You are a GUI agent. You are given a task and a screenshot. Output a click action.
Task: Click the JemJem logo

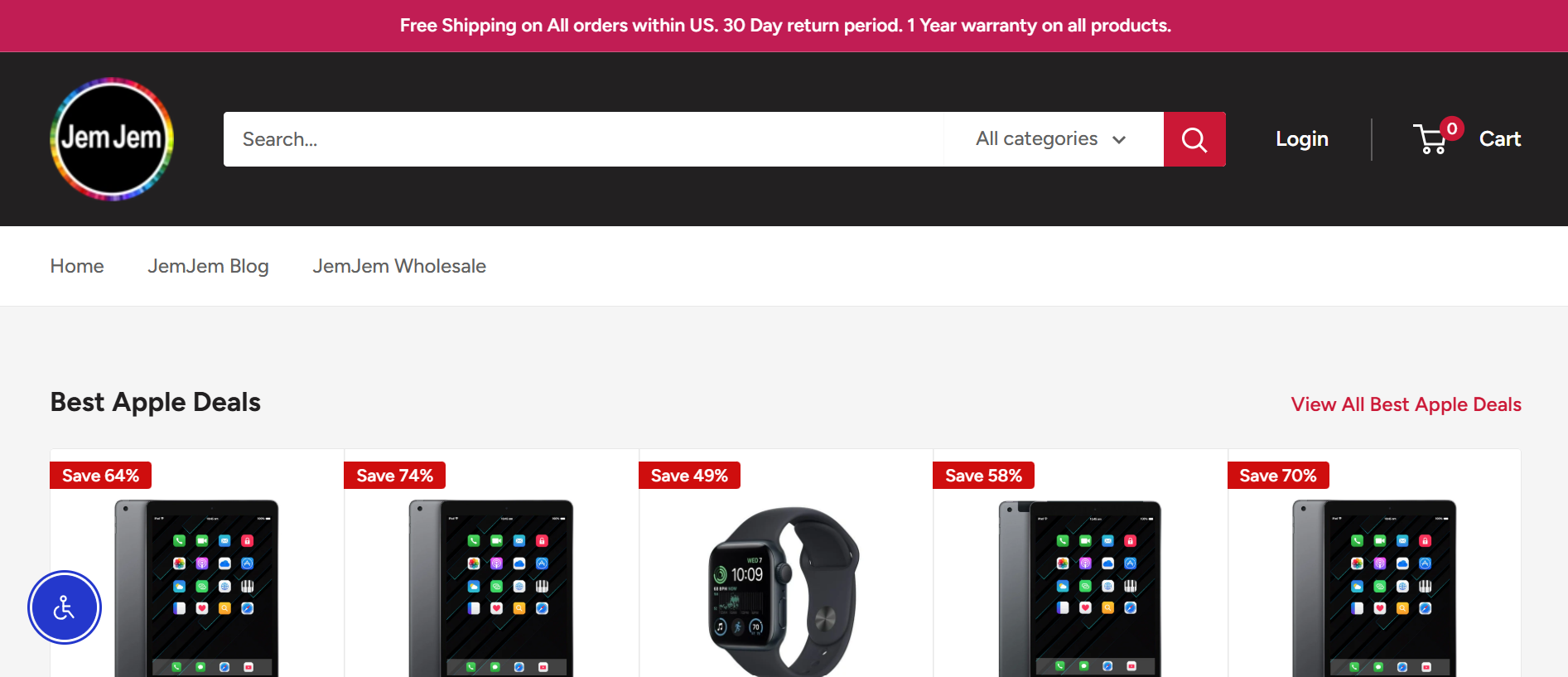click(x=112, y=139)
